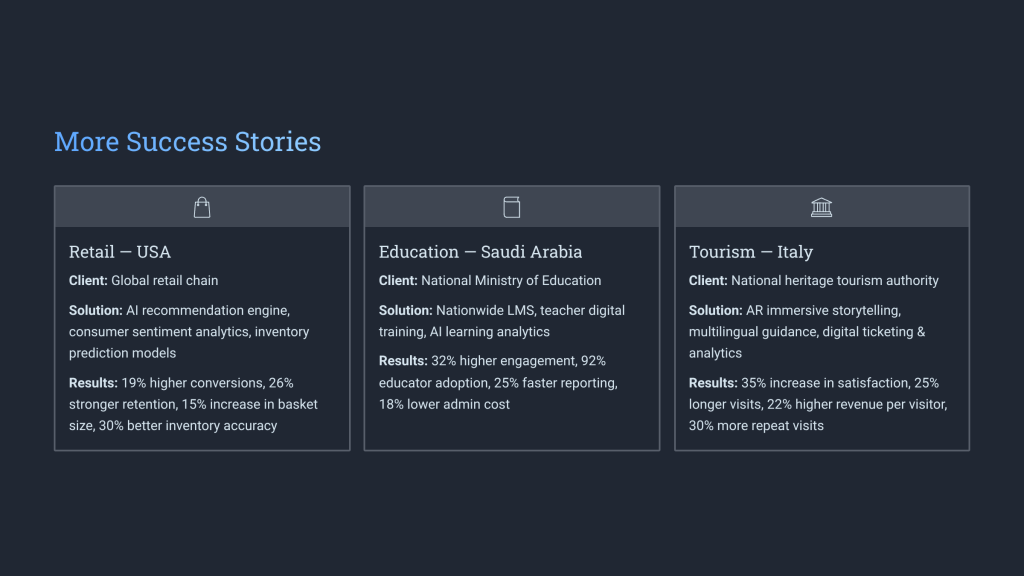Click the AR immersive storytelling solution text
This screenshot has height=576, width=1024.
[823, 311]
